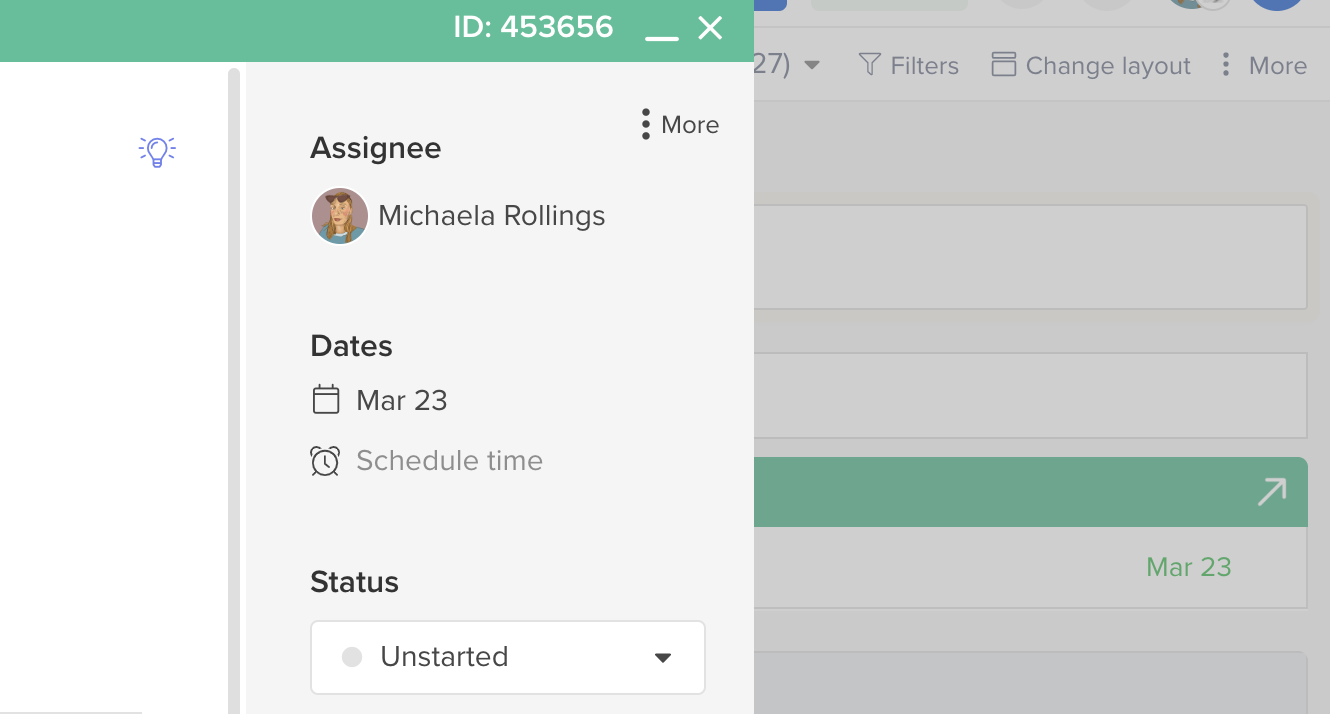Open the Status combo box
This screenshot has width=1330, height=714.
coord(507,657)
